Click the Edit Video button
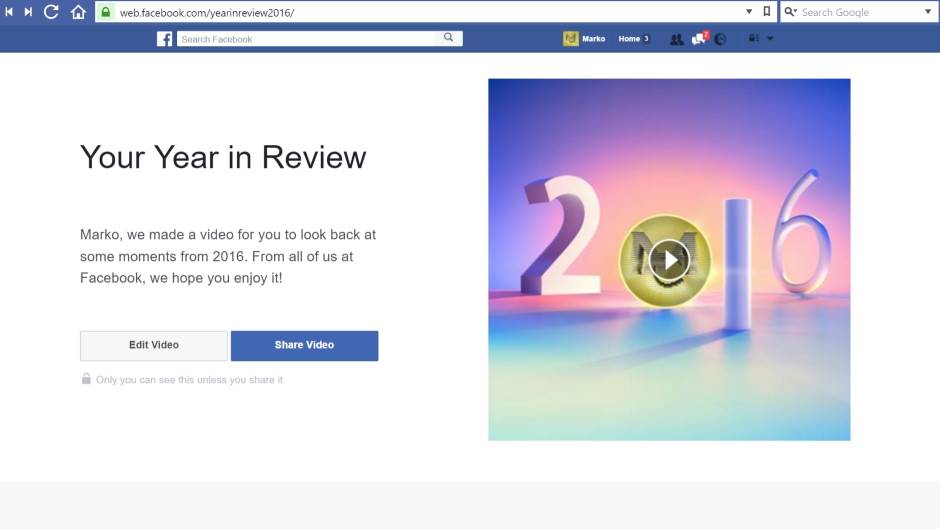This screenshot has width=940, height=529. [154, 345]
